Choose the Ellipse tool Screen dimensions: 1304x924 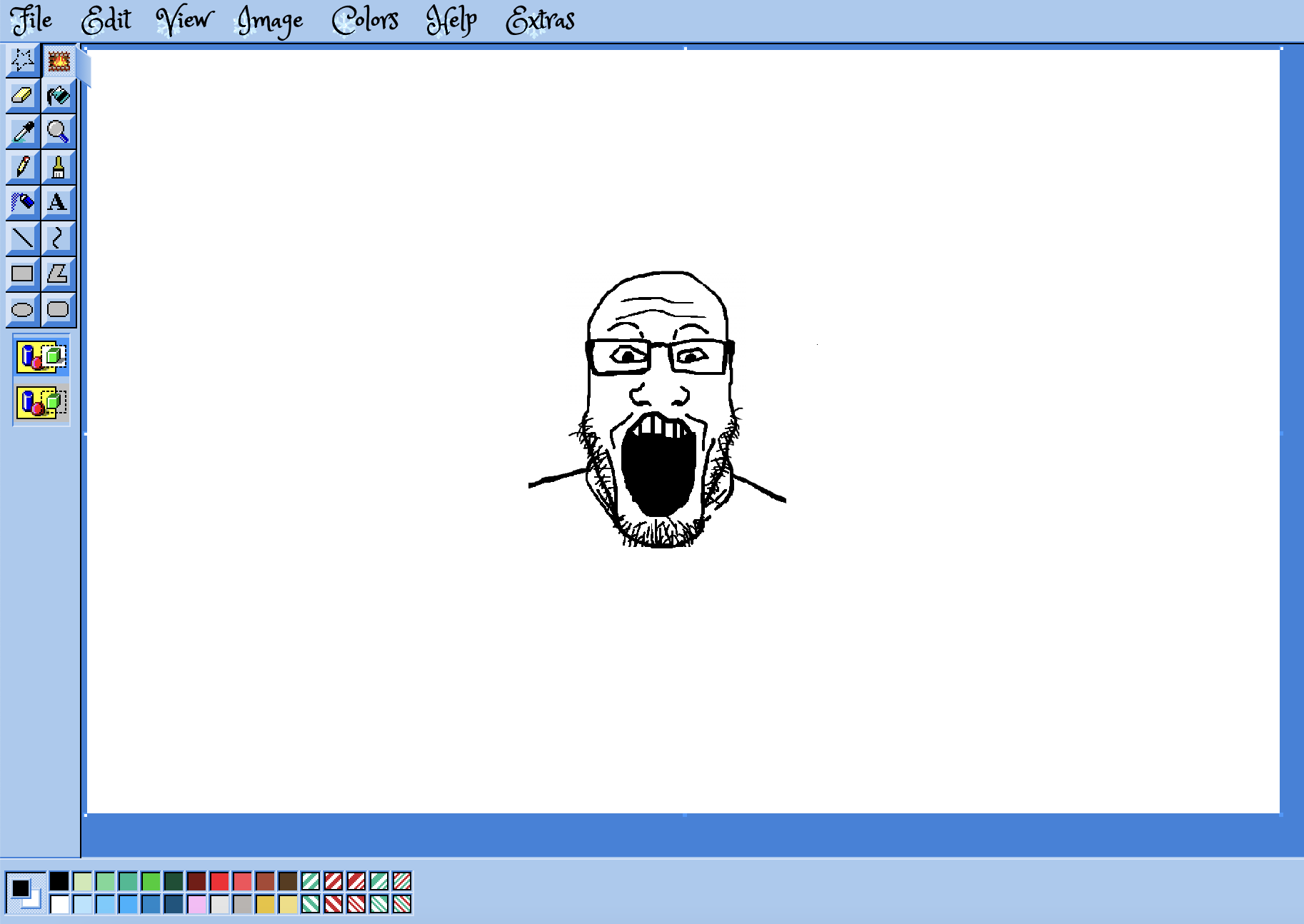pyautogui.click(x=23, y=310)
